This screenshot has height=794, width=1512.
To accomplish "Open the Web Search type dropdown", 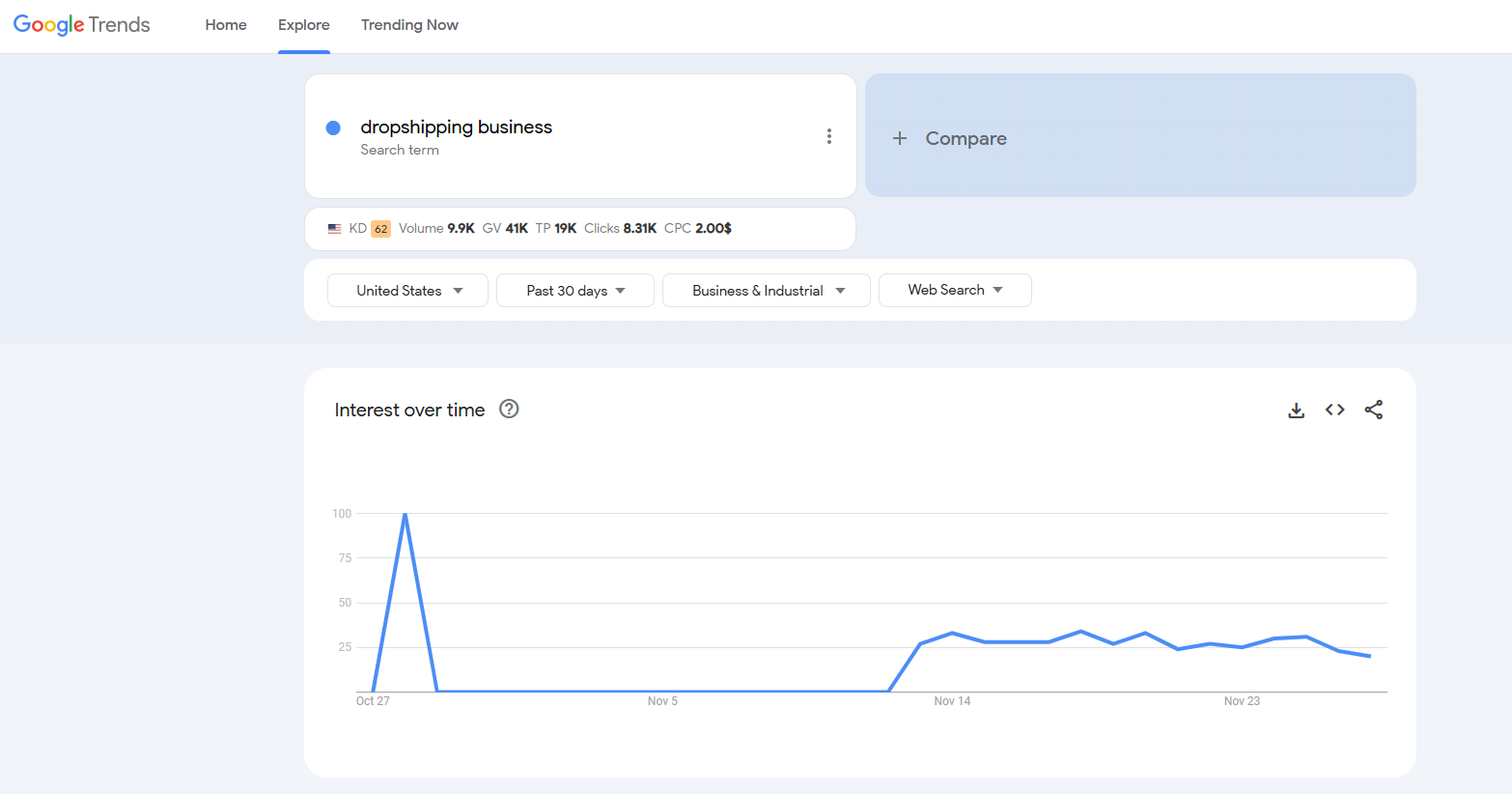I will click(x=955, y=290).
